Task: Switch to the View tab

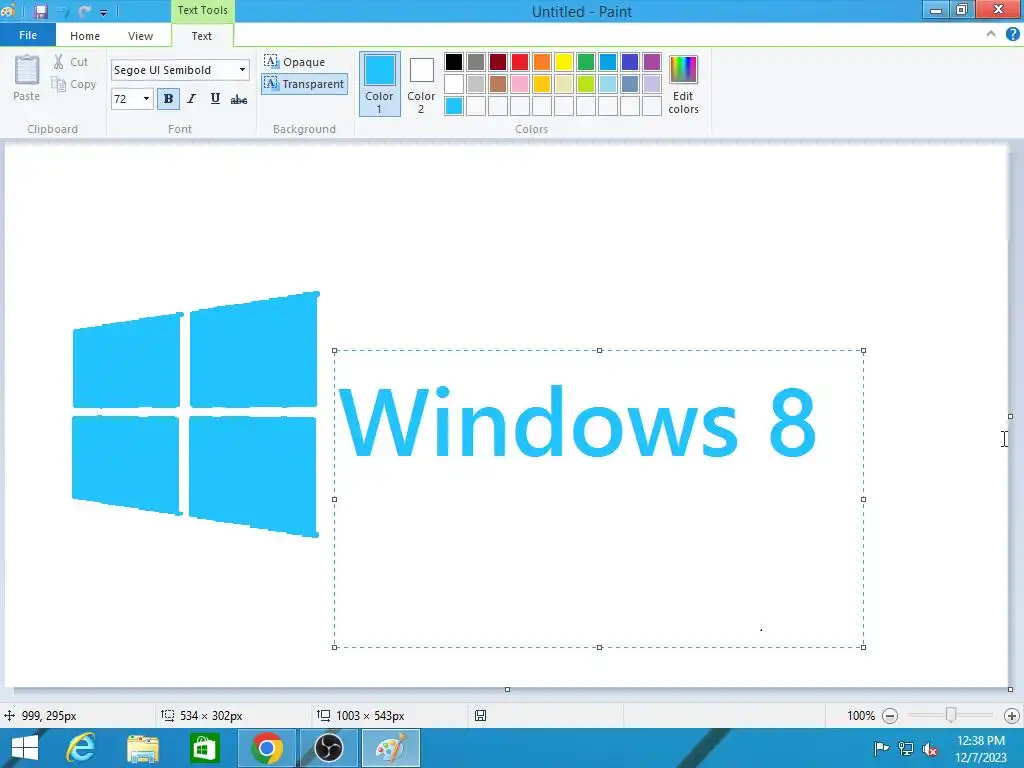Action: click(140, 36)
